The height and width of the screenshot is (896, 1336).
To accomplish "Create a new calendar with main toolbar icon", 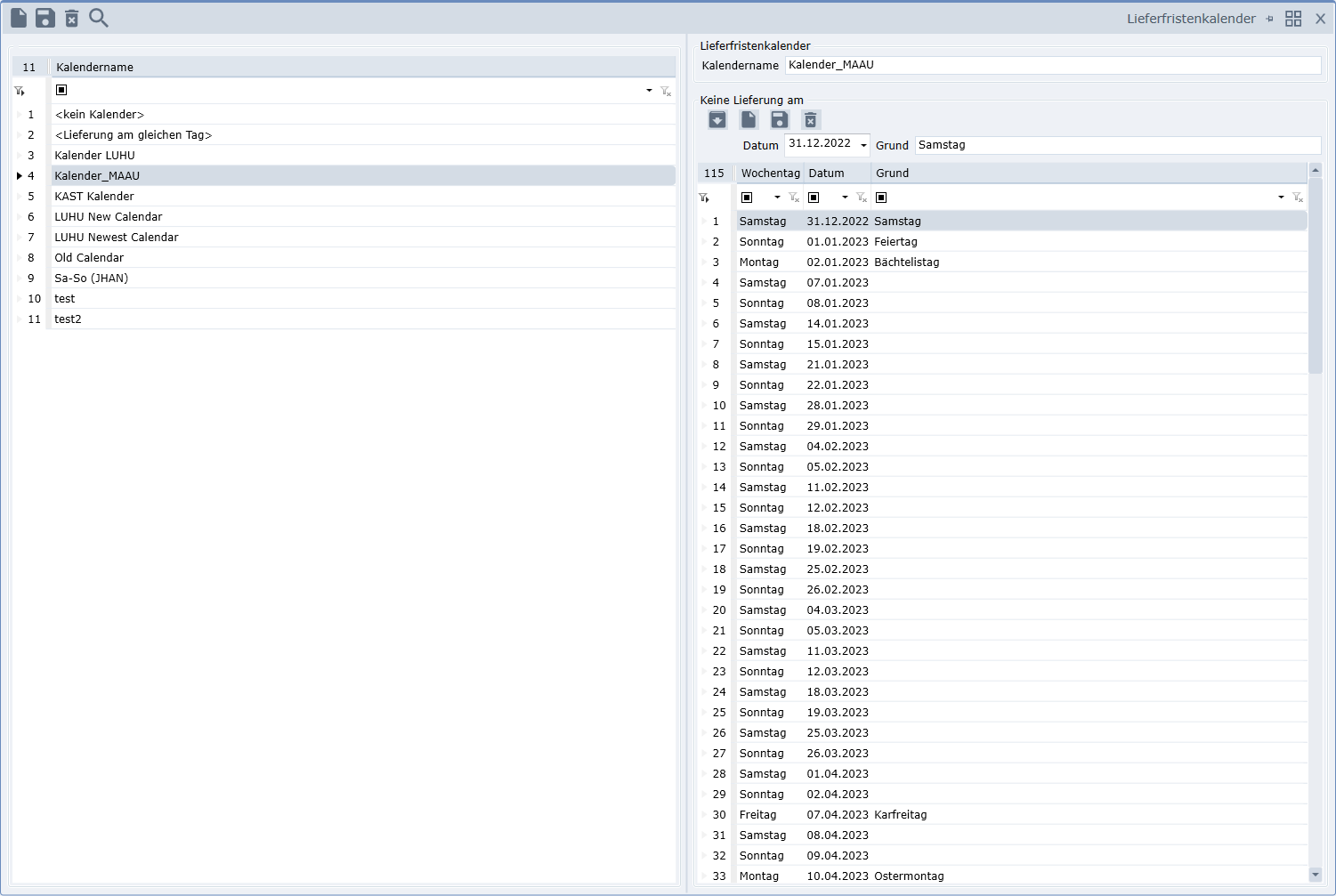I will (x=19, y=18).
